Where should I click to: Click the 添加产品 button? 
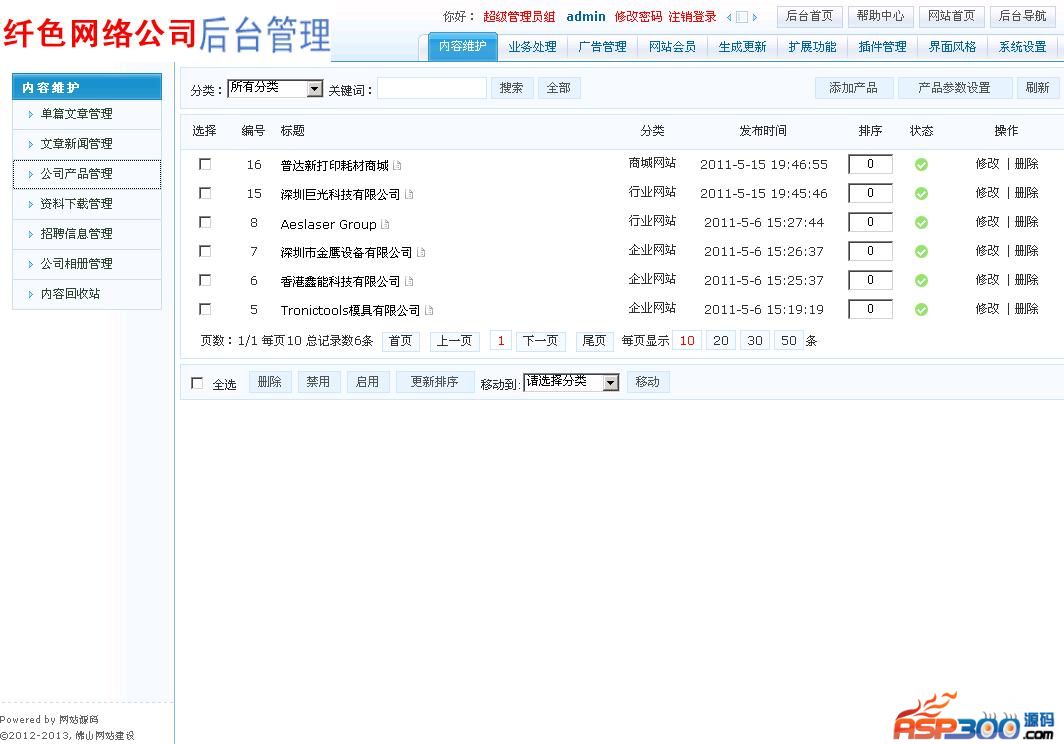coord(854,88)
